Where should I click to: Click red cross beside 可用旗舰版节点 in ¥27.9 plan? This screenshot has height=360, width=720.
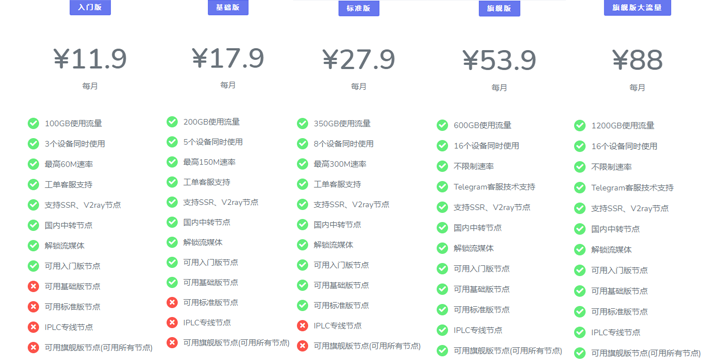(x=303, y=346)
